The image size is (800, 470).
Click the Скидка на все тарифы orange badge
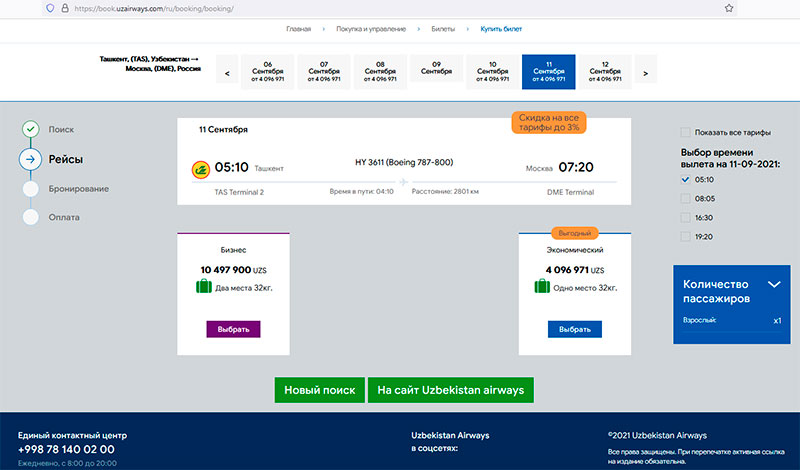[548, 122]
